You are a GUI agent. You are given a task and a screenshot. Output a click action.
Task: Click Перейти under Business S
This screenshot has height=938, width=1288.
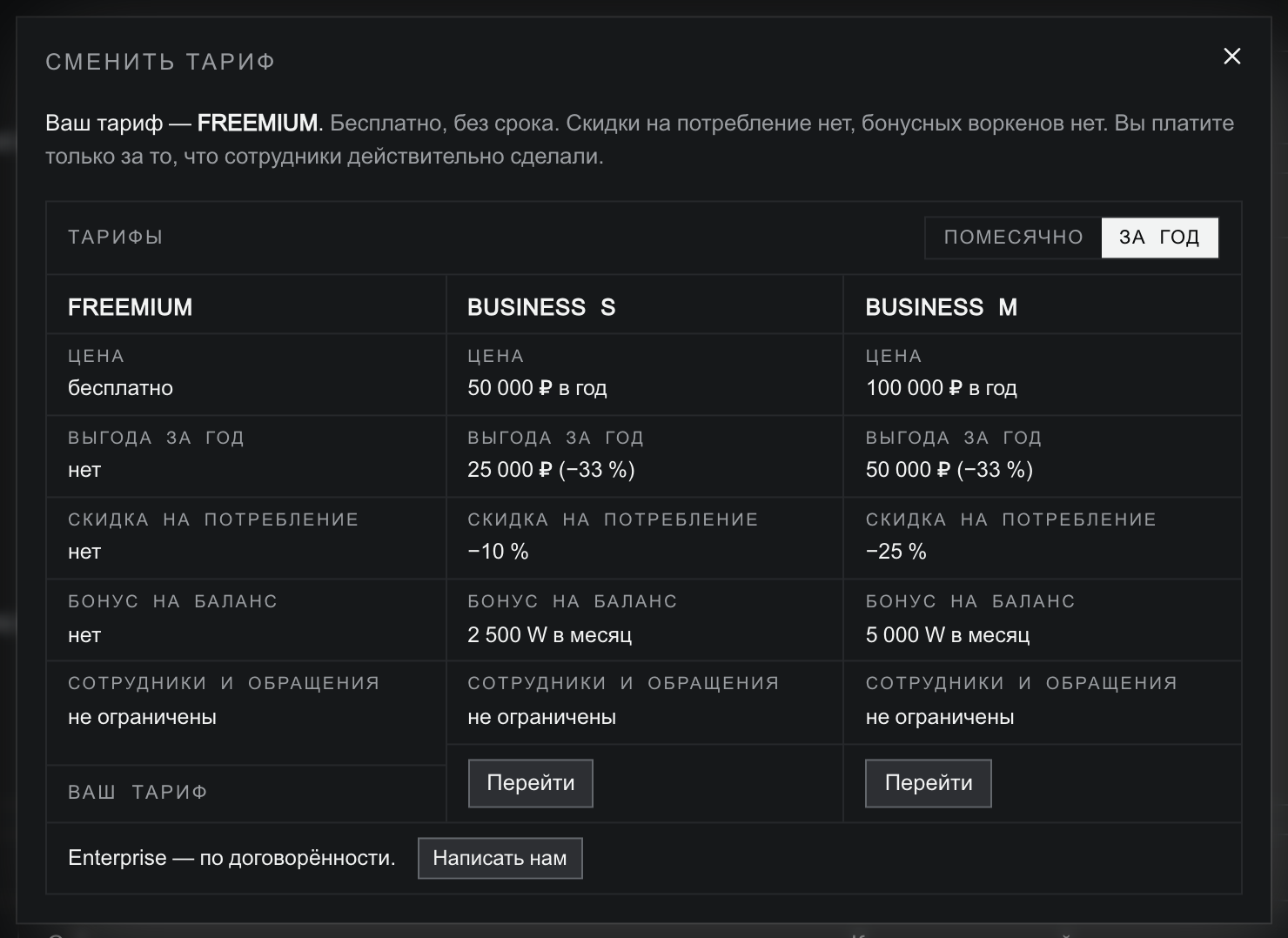531,783
